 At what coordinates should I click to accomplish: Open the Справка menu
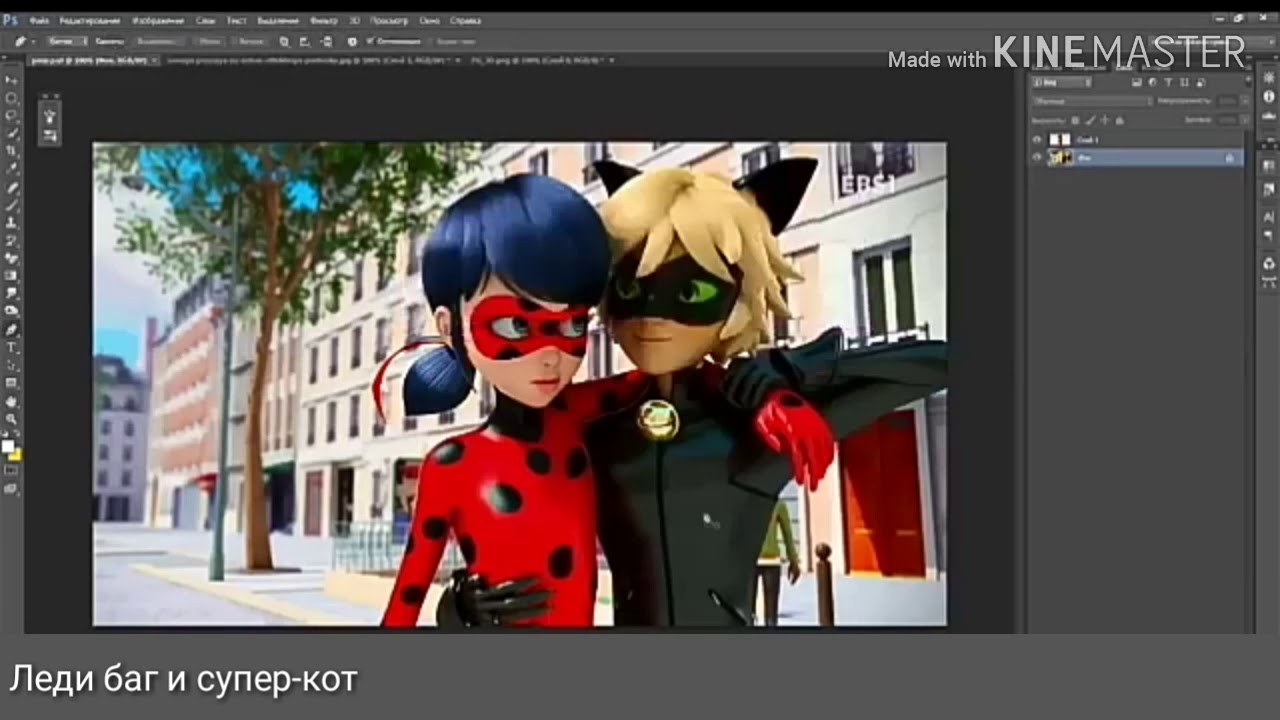(x=465, y=20)
